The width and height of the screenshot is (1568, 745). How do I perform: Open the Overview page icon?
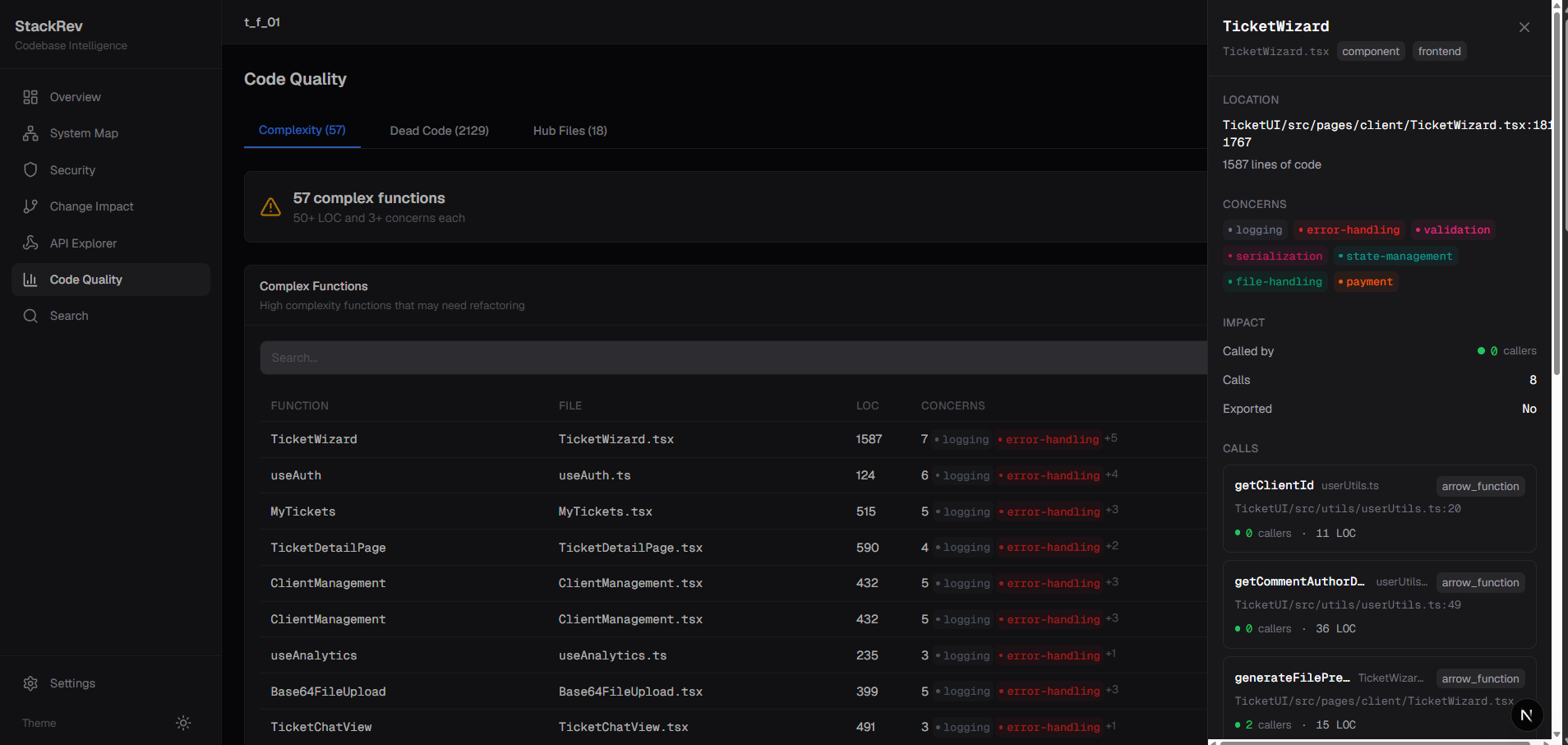point(30,97)
